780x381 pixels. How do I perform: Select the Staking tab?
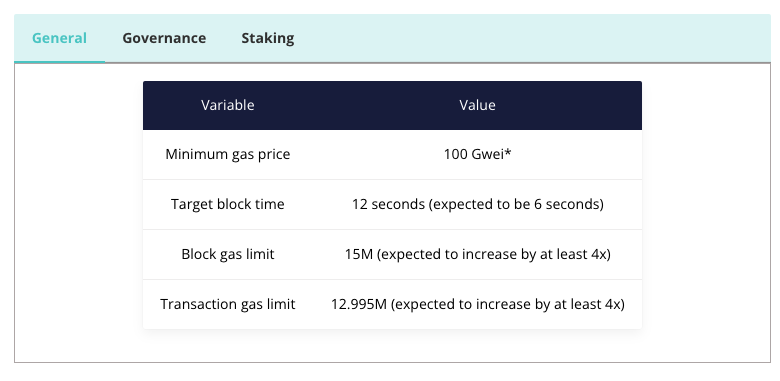[268, 38]
